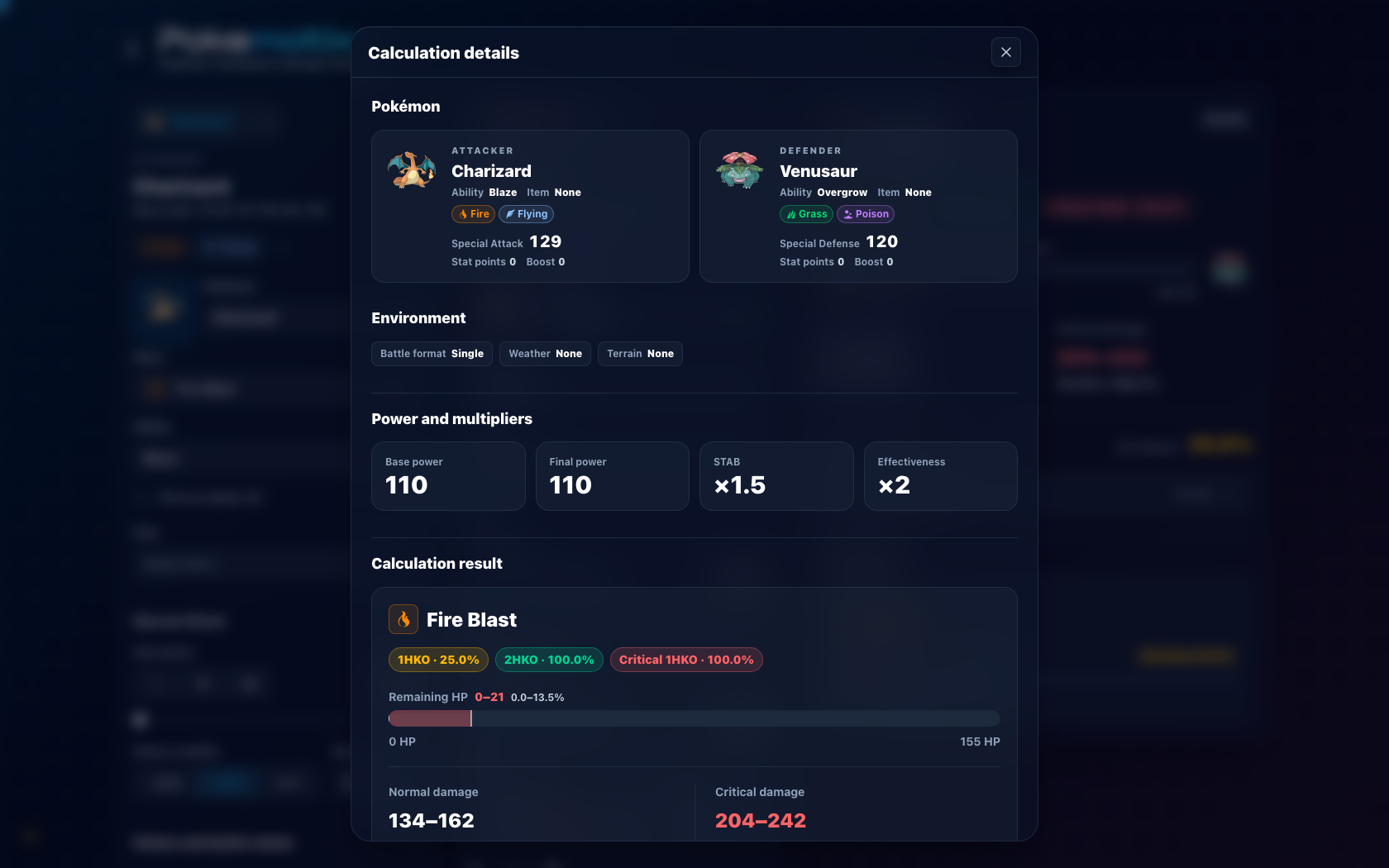This screenshot has width=1389, height=868.
Task: Click the STAB ×1.5 card
Action: click(x=776, y=476)
